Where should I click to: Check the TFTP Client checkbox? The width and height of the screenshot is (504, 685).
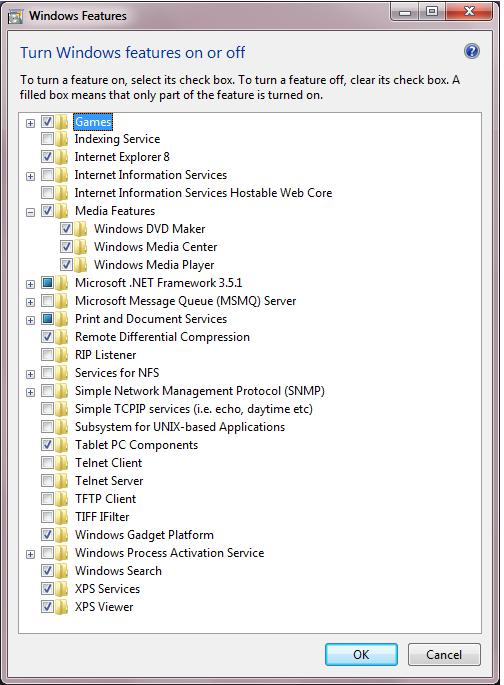tap(47, 498)
